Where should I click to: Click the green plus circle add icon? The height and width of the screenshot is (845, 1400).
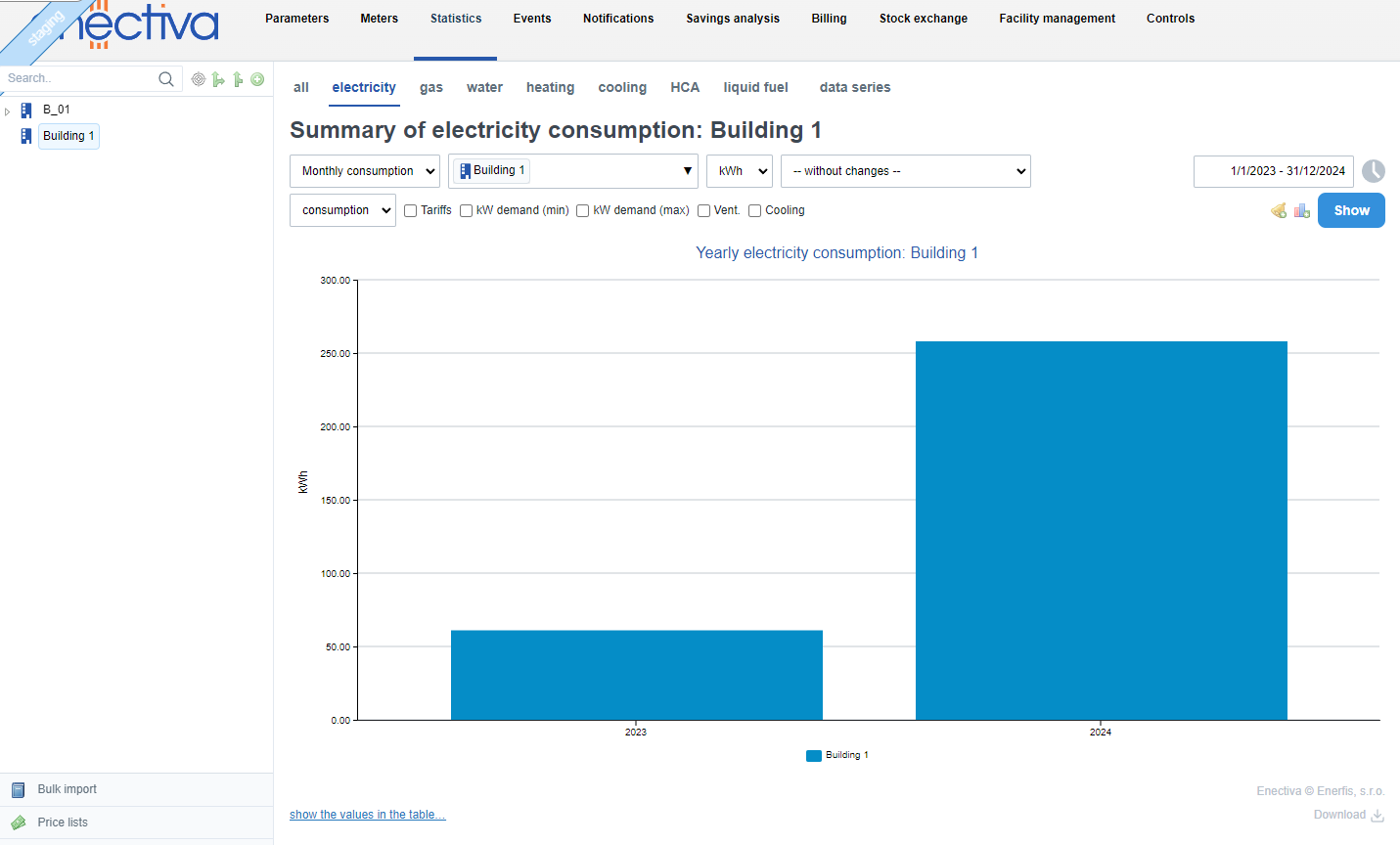click(x=257, y=79)
